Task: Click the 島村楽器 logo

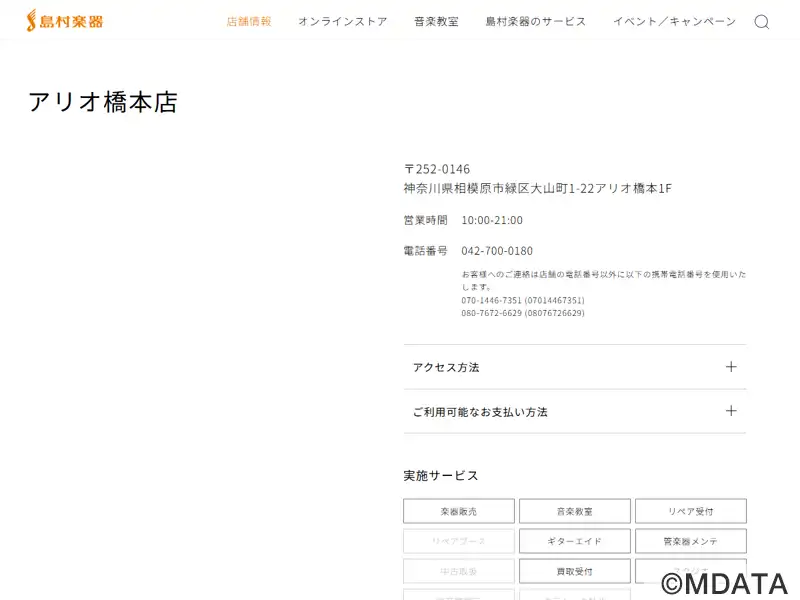Action: (x=65, y=21)
